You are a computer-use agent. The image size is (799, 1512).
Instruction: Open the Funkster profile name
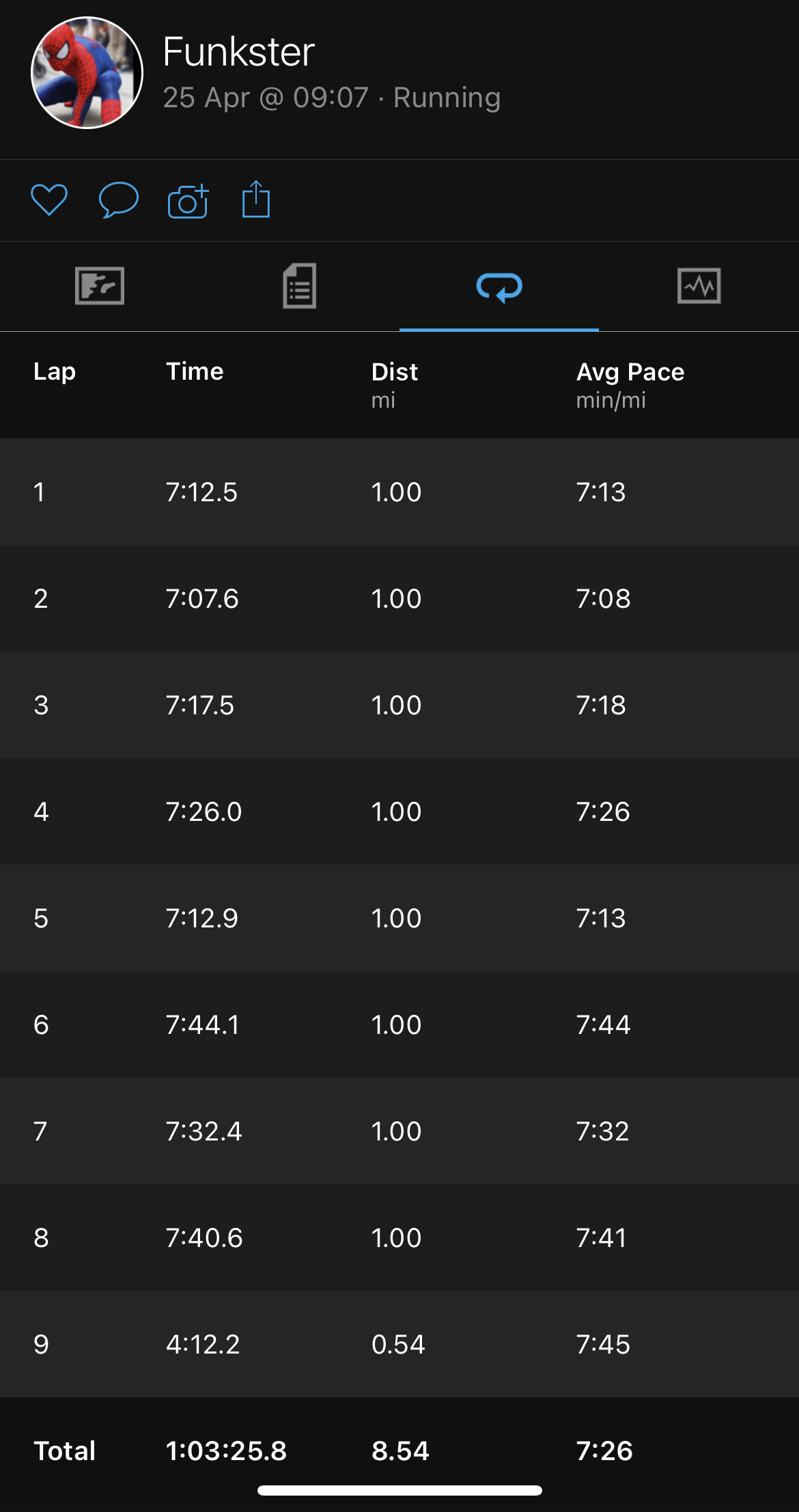pyautogui.click(x=239, y=52)
